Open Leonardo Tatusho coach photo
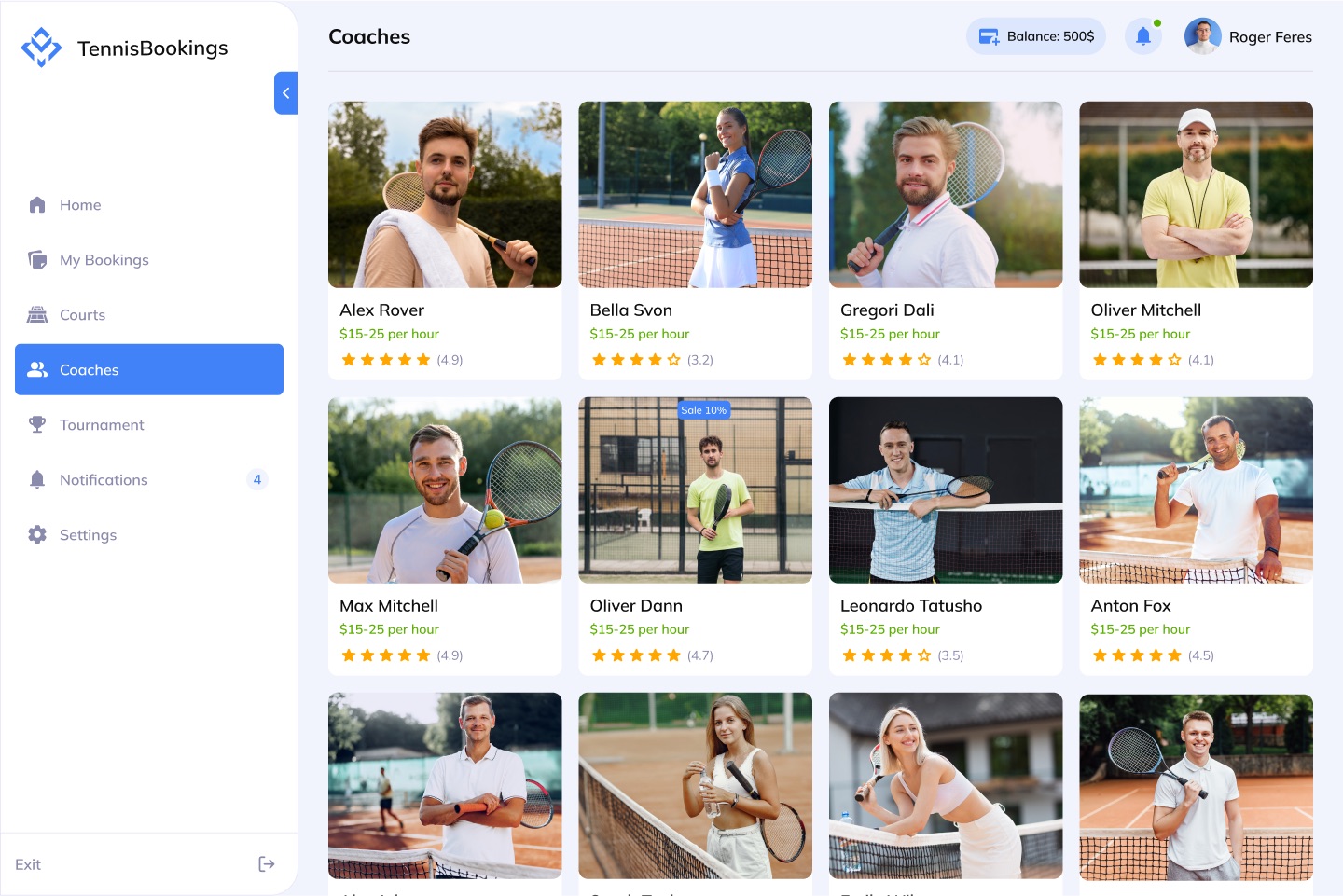The width and height of the screenshot is (1343, 896). click(946, 490)
